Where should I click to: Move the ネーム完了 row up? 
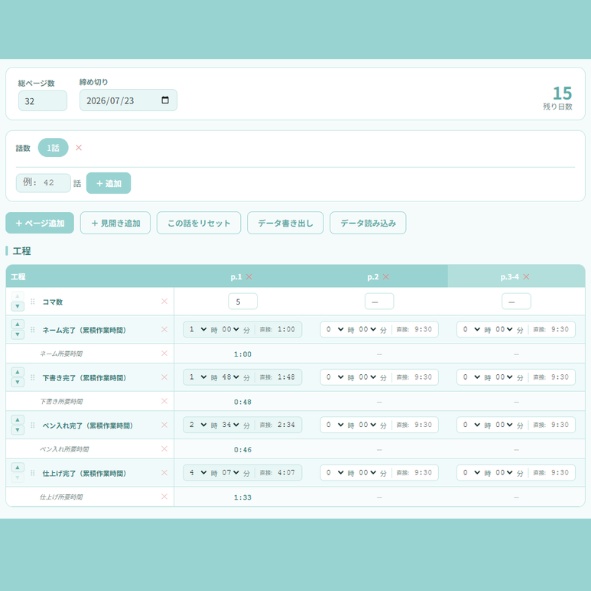click(17, 324)
